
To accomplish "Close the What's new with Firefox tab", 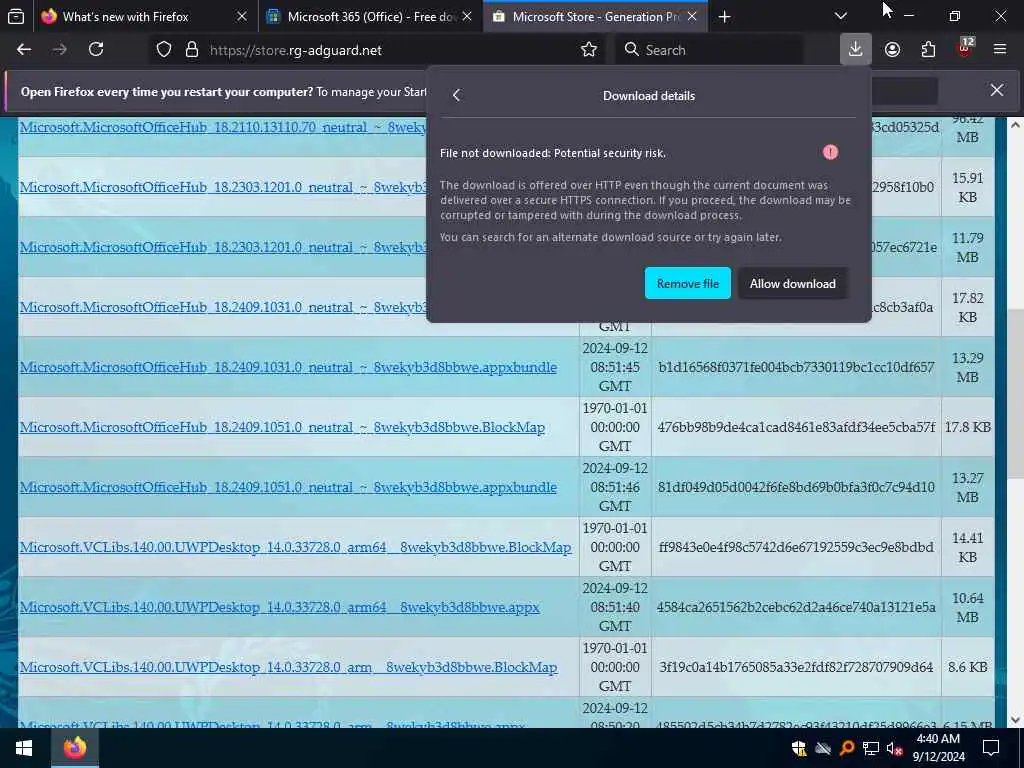I will (242, 16).
